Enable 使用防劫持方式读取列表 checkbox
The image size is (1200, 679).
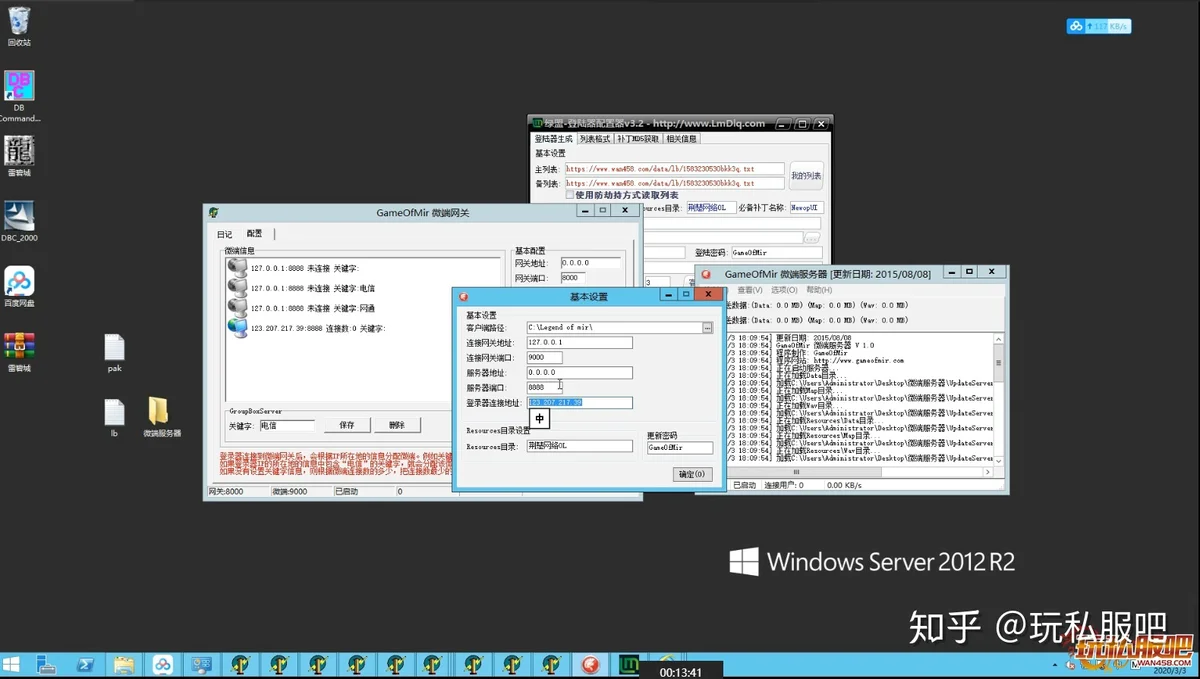(x=570, y=196)
